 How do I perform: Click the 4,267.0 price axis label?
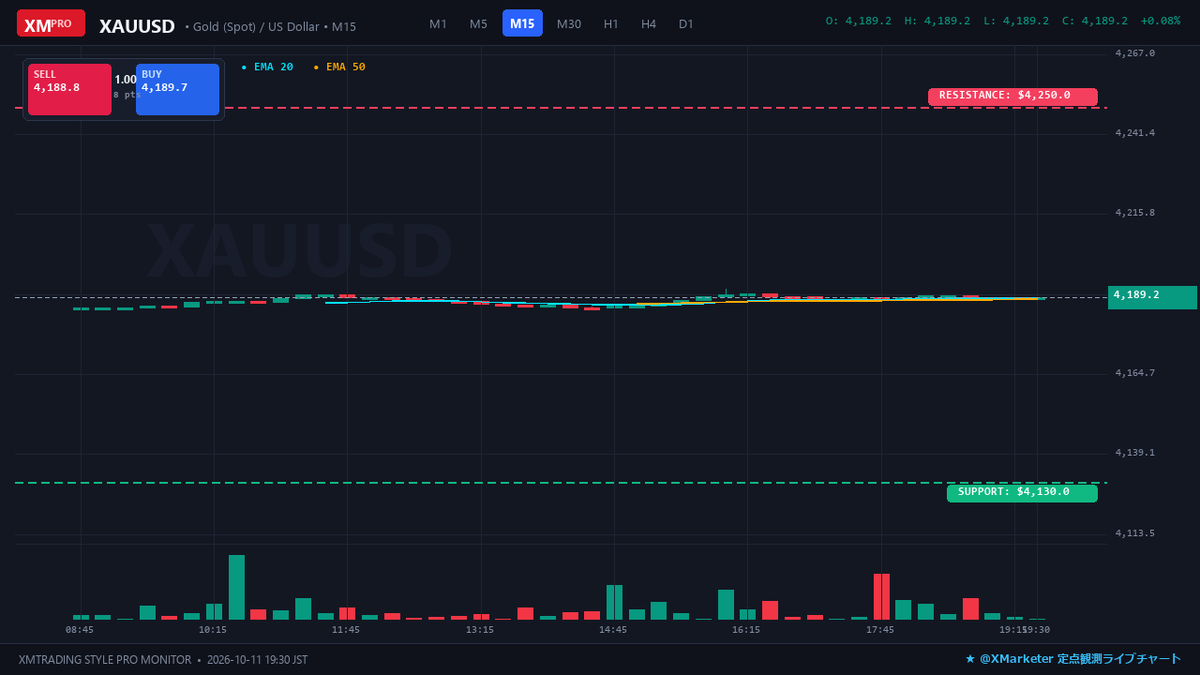point(1135,53)
